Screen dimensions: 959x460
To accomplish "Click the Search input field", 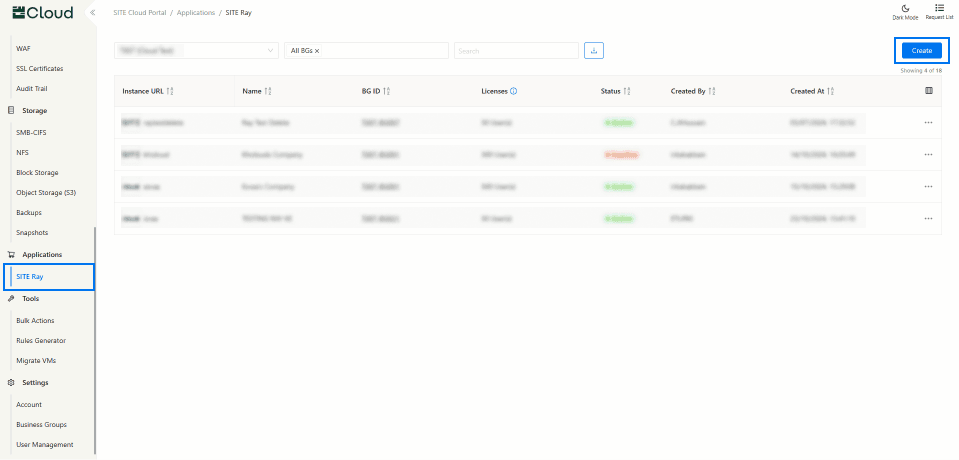I will click(x=516, y=50).
